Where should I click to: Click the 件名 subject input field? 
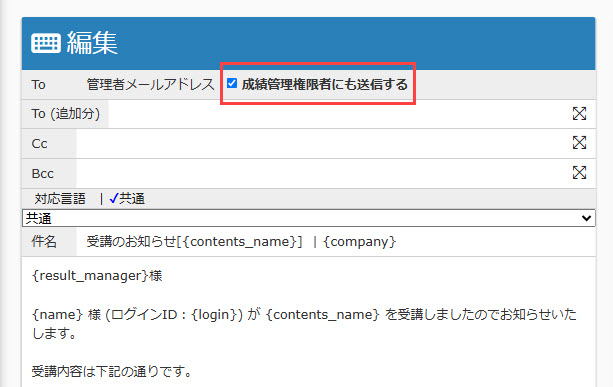pyautogui.click(x=336, y=242)
